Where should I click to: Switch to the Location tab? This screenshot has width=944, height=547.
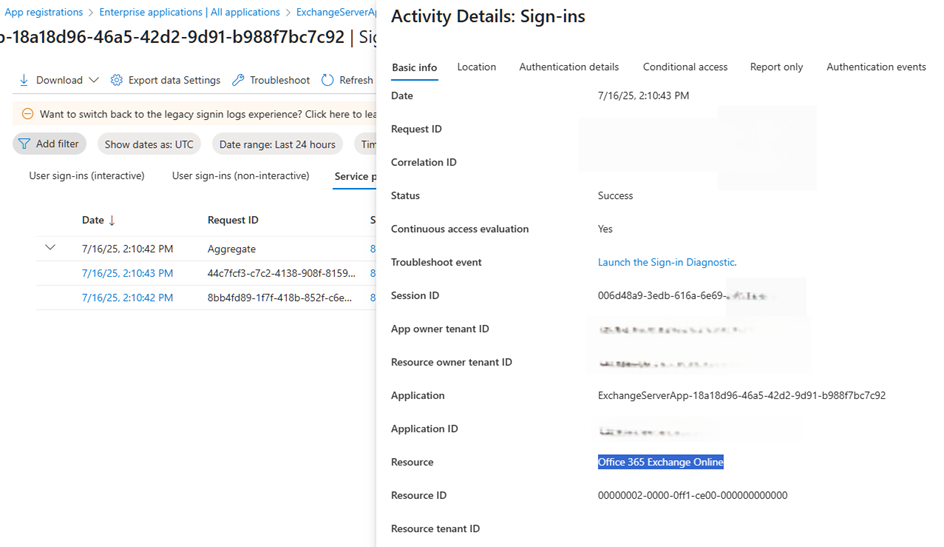tap(476, 67)
